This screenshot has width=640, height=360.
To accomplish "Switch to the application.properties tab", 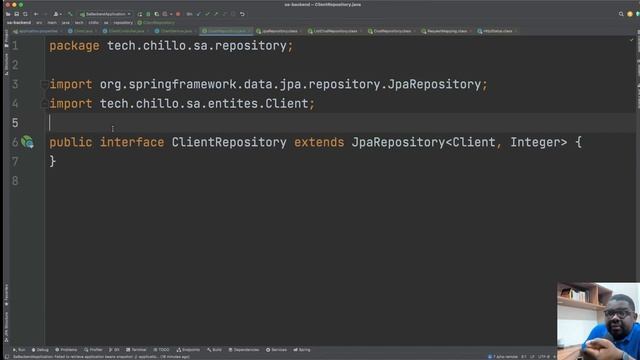I will coord(38,31).
